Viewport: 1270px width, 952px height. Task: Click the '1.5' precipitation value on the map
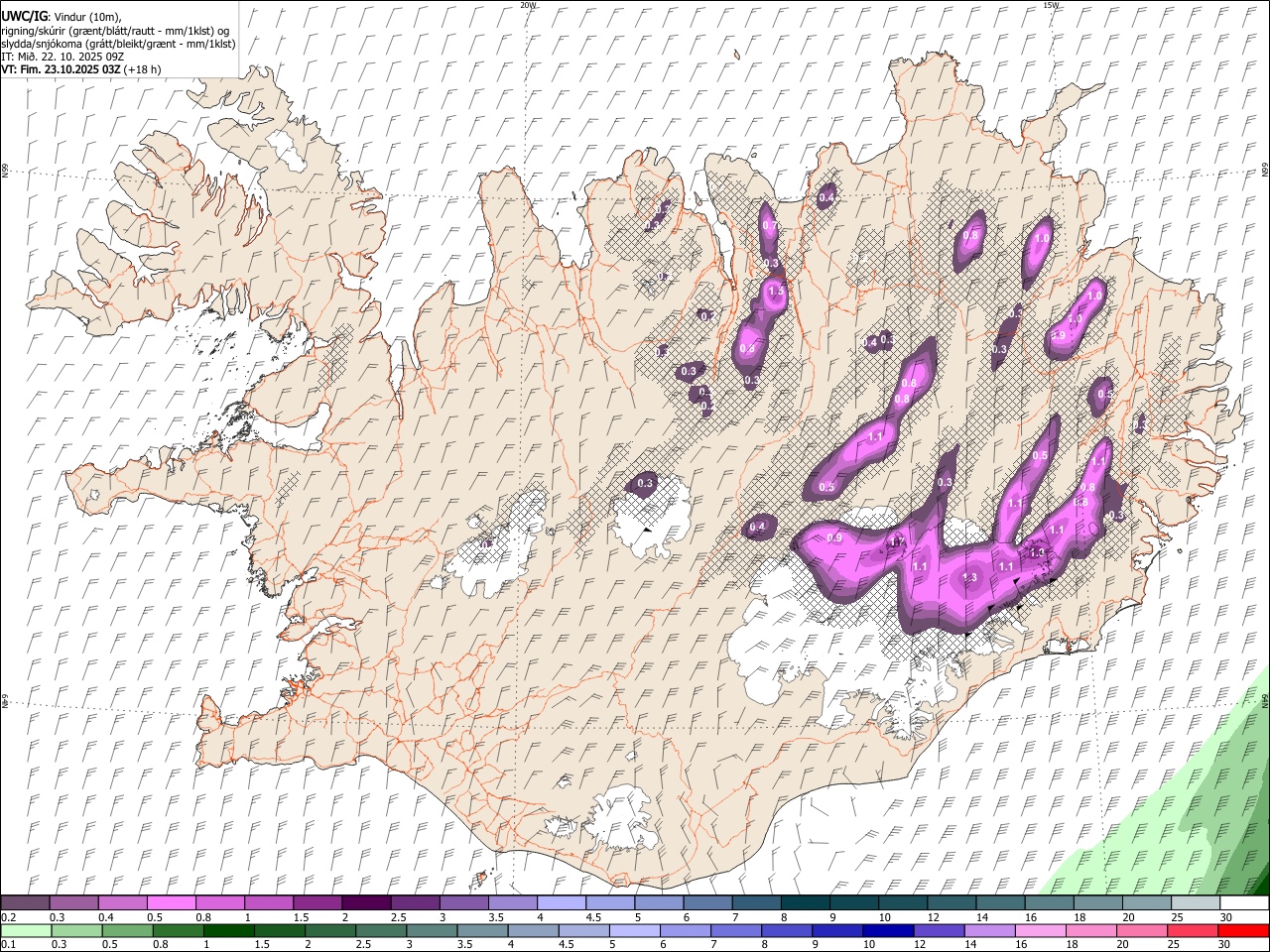tap(776, 292)
